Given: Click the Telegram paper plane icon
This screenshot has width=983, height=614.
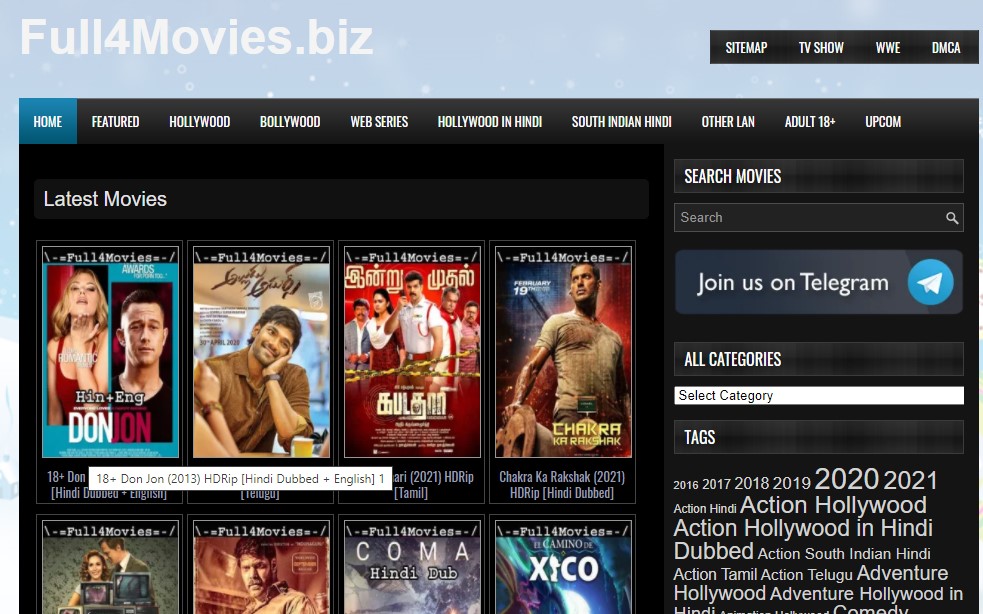Looking at the screenshot, I should click(x=930, y=282).
